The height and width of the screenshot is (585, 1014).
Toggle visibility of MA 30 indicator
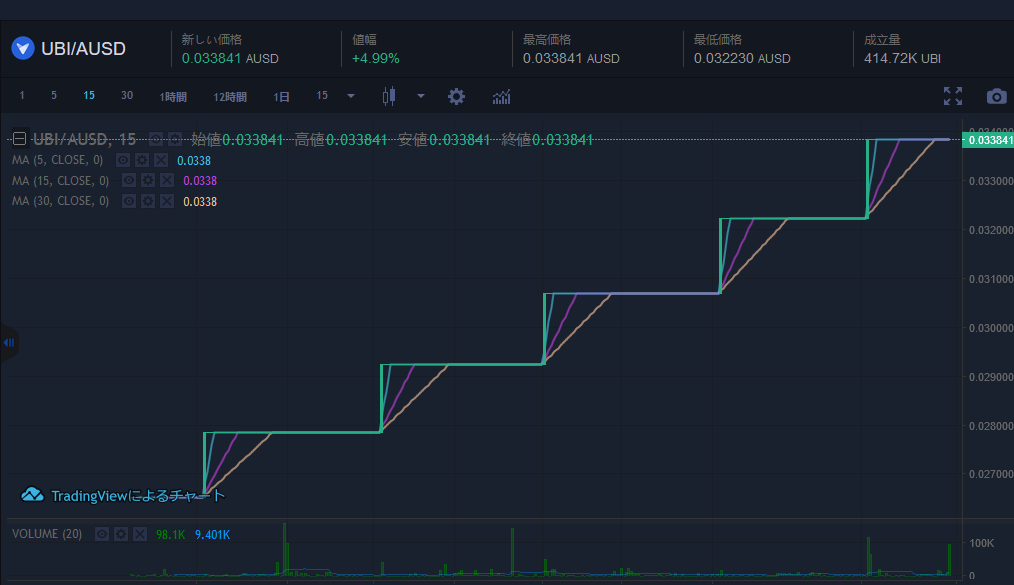point(129,202)
